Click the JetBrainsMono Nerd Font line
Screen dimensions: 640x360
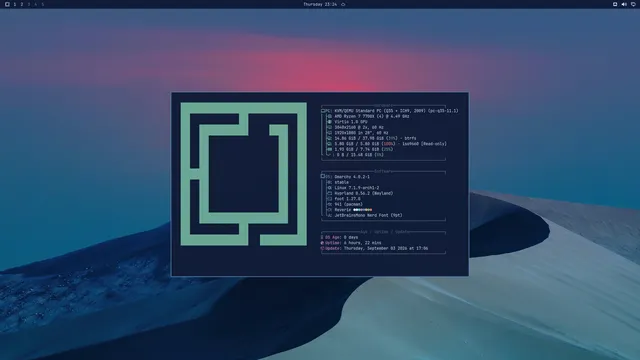coord(368,215)
